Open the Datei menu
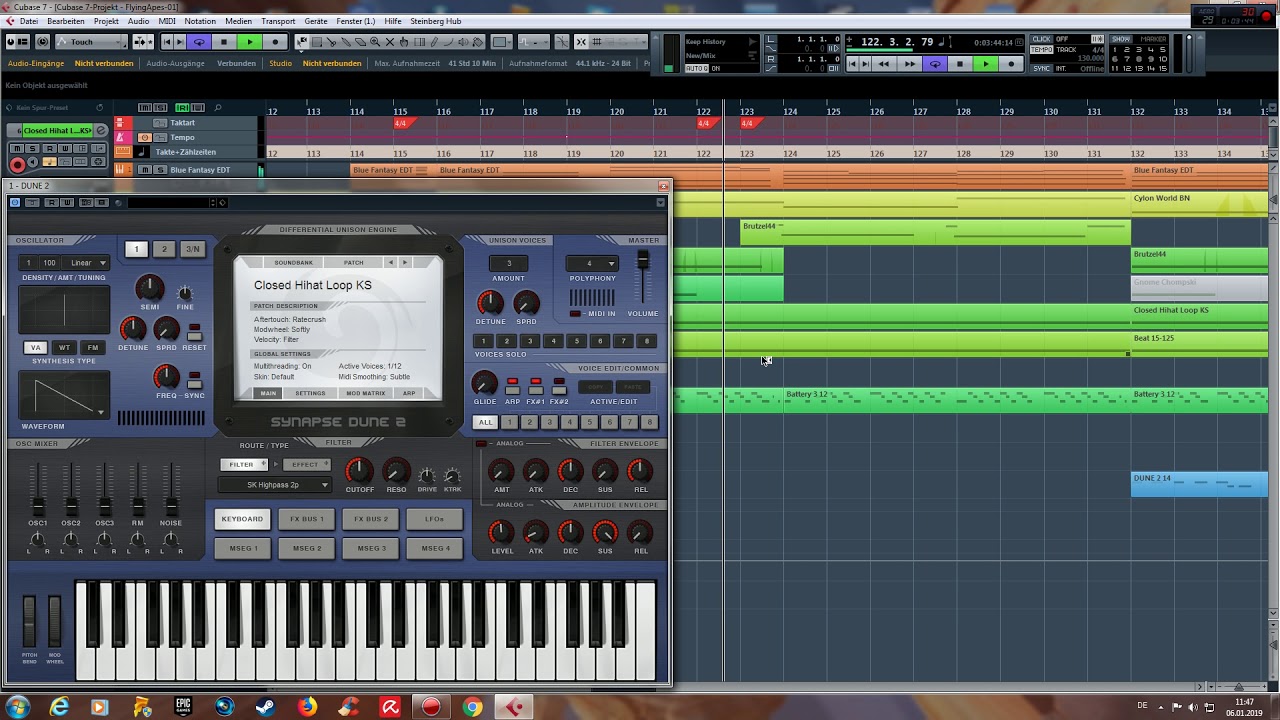The width and height of the screenshot is (1280, 720). (x=29, y=21)
